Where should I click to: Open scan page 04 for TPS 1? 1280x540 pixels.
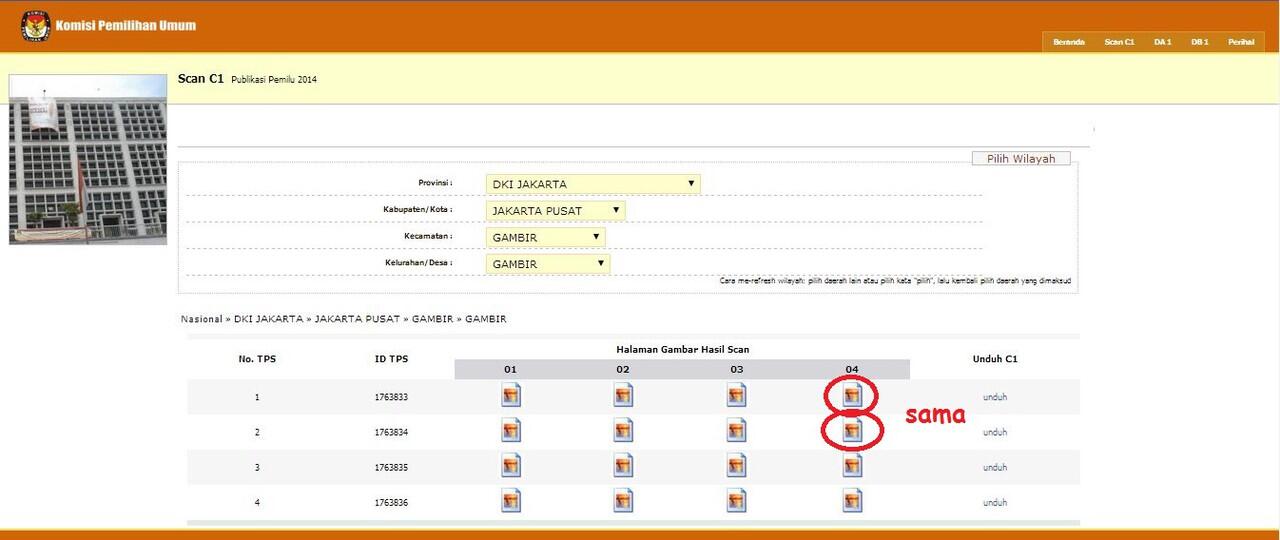click(x=852, y=396)
